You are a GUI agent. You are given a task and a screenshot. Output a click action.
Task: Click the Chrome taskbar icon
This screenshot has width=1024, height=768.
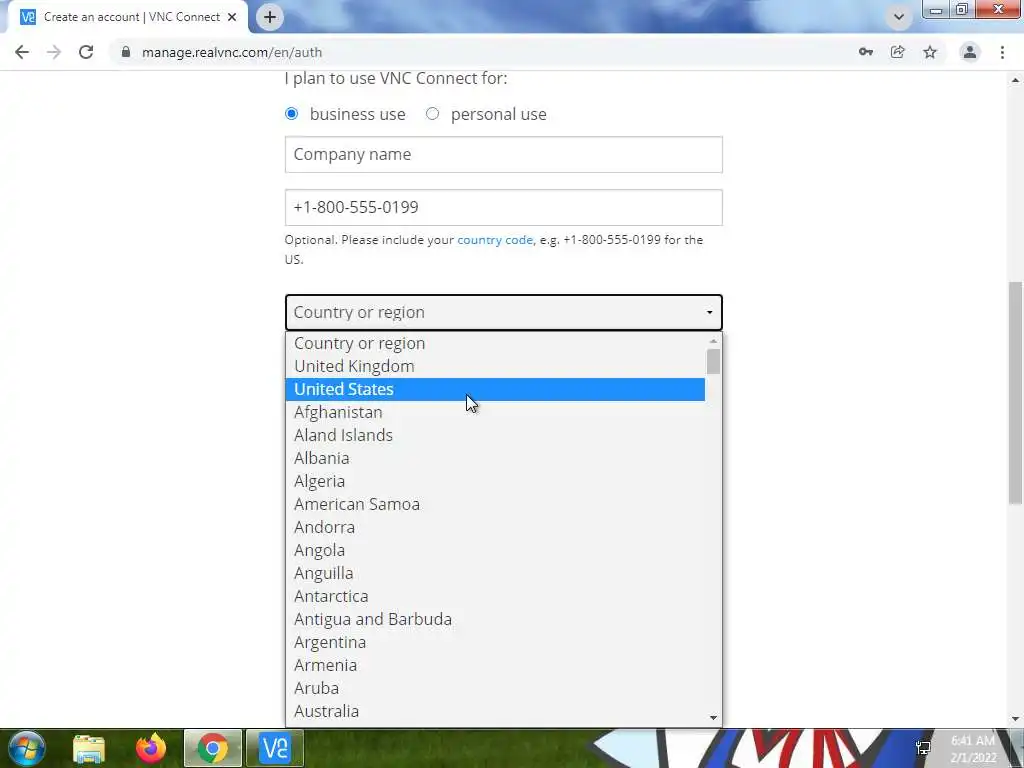213,748
